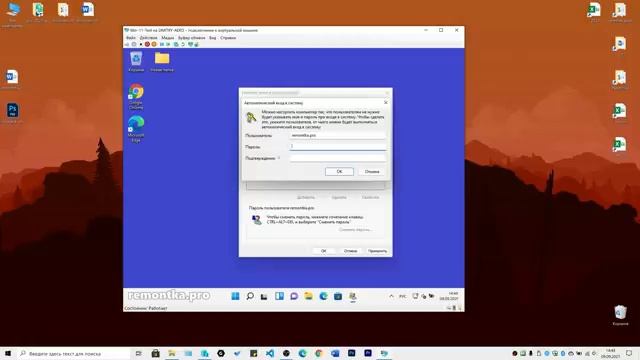Open the Search magnifier in the VM taskbar
The height and width of the screenshot is (360, 640).
click(250, 296)
